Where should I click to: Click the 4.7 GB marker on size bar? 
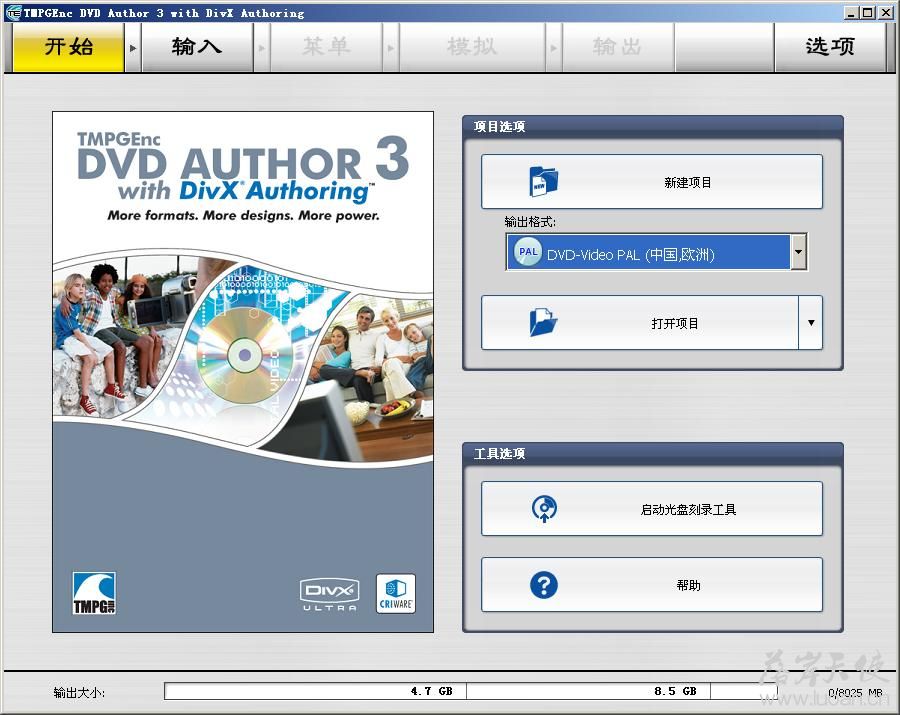pos(432,691)
